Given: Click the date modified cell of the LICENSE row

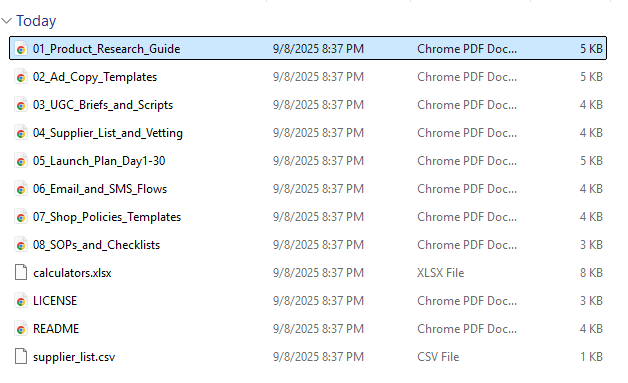Looking at the screenshot, I should [x=318, y=301].
